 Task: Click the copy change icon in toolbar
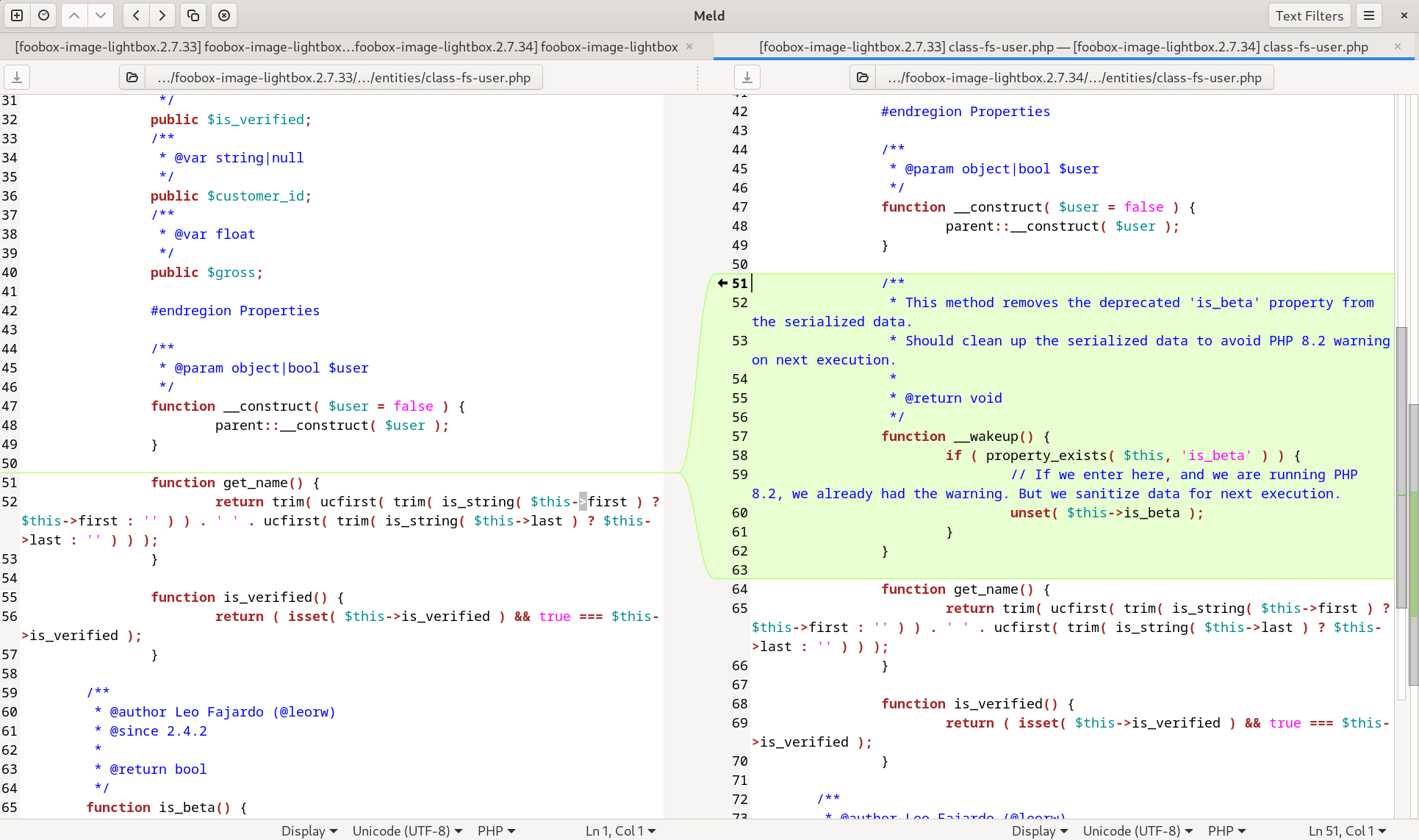(x=193, y=15)
